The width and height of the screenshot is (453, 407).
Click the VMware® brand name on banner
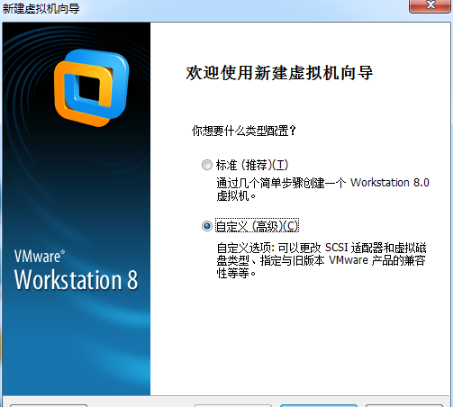(x=39, y=256)
